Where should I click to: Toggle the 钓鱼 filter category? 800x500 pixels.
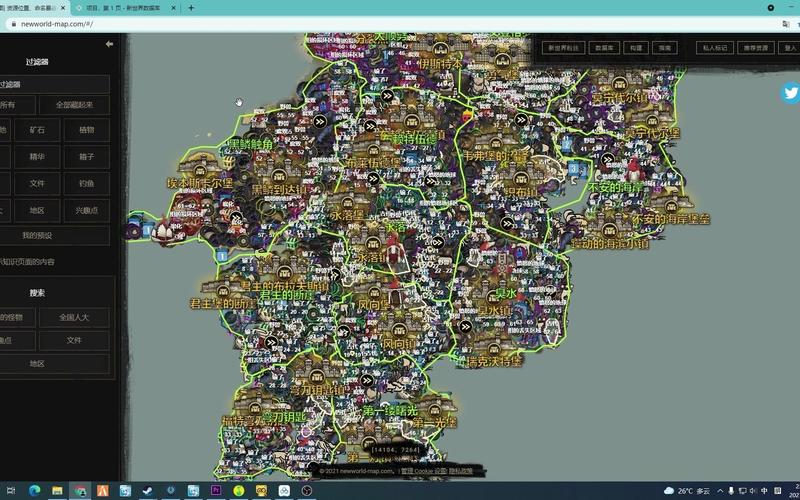pyautogui.click(x=87, y=184)
